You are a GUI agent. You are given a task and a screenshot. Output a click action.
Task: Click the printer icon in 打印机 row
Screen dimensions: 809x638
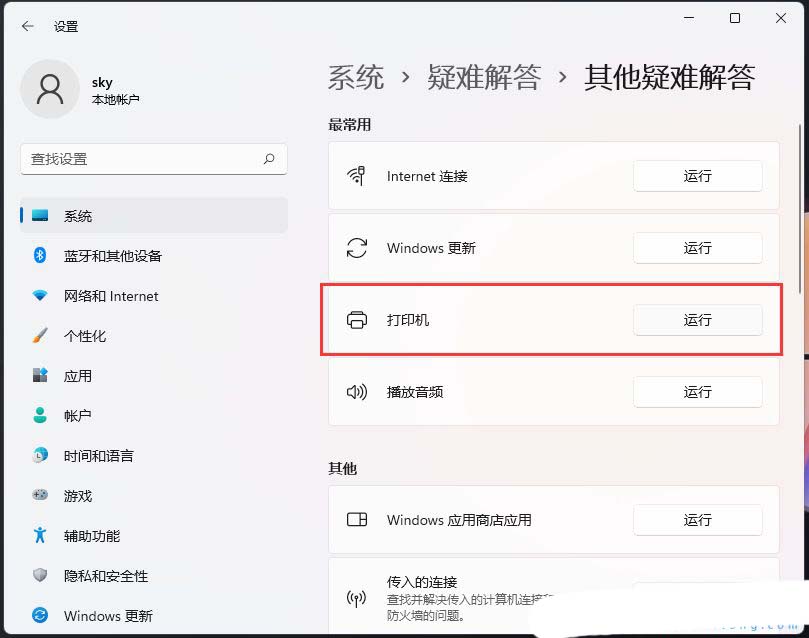click(356, 320)
